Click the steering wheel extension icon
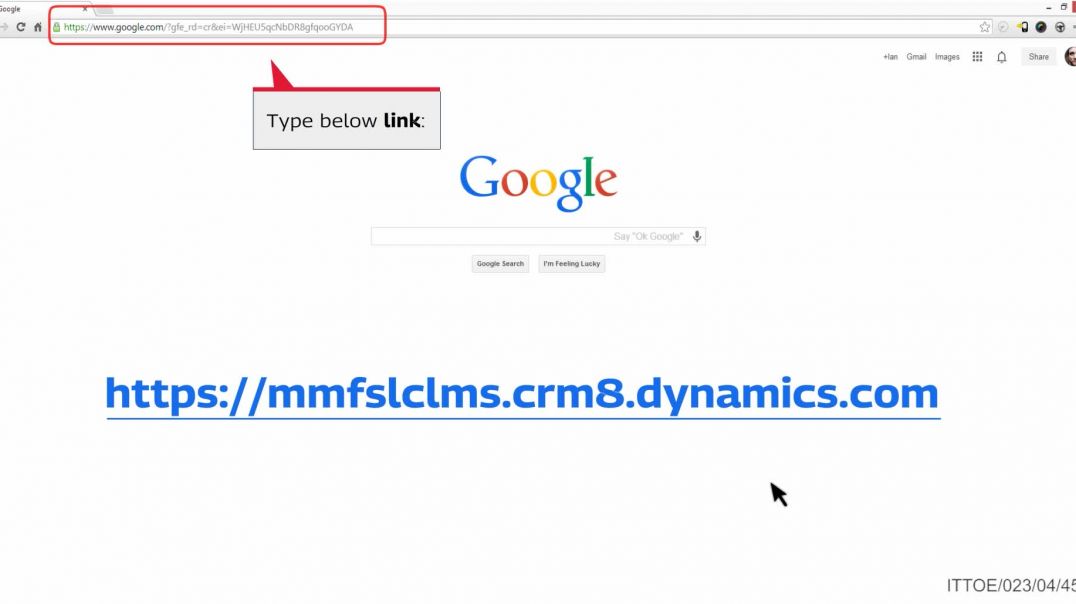The height and width of the screenshot is (604, 1076). pyautogui.click(x=1060, y=27)
